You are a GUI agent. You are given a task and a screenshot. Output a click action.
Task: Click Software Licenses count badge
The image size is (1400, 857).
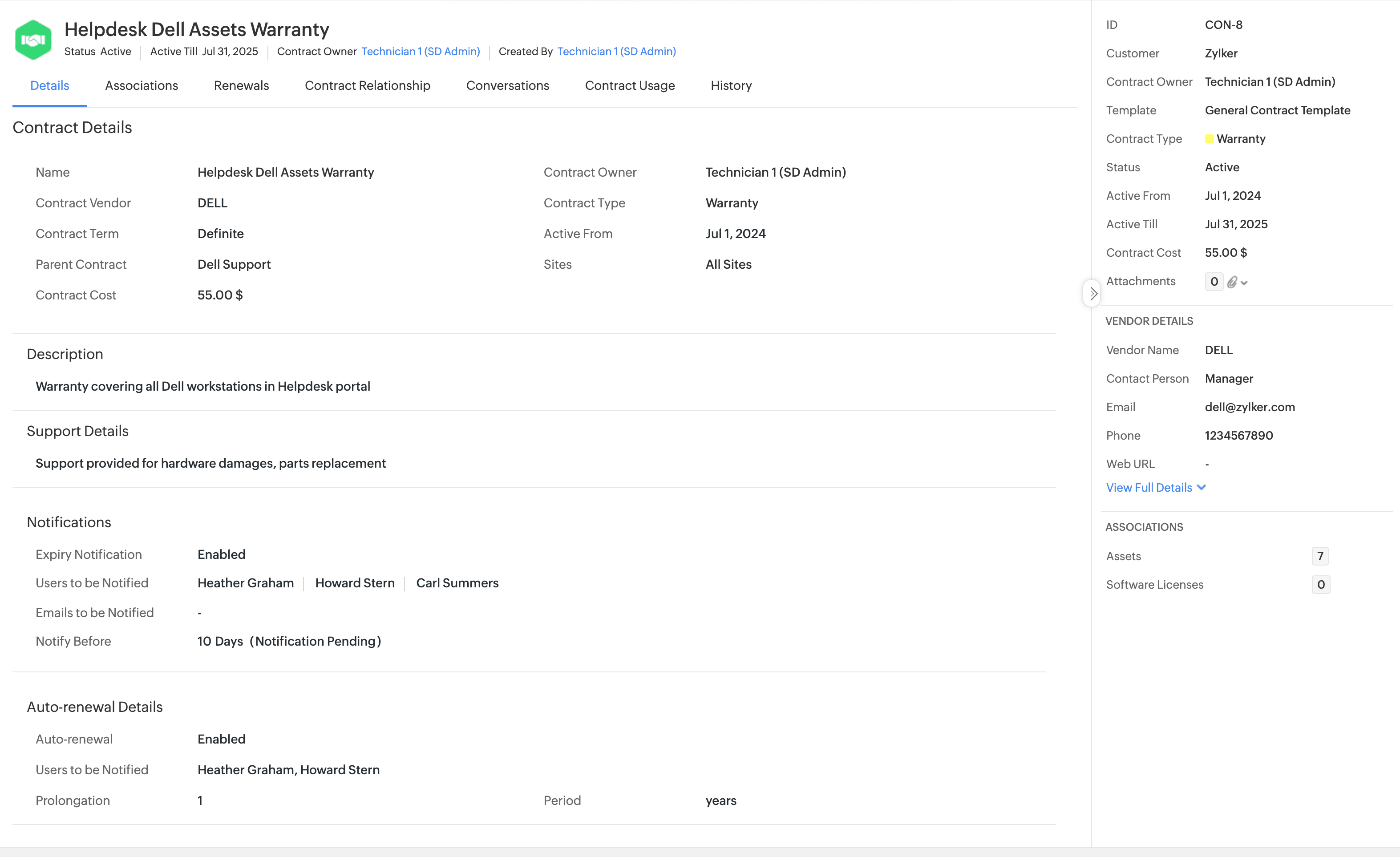click(1320, 584)
